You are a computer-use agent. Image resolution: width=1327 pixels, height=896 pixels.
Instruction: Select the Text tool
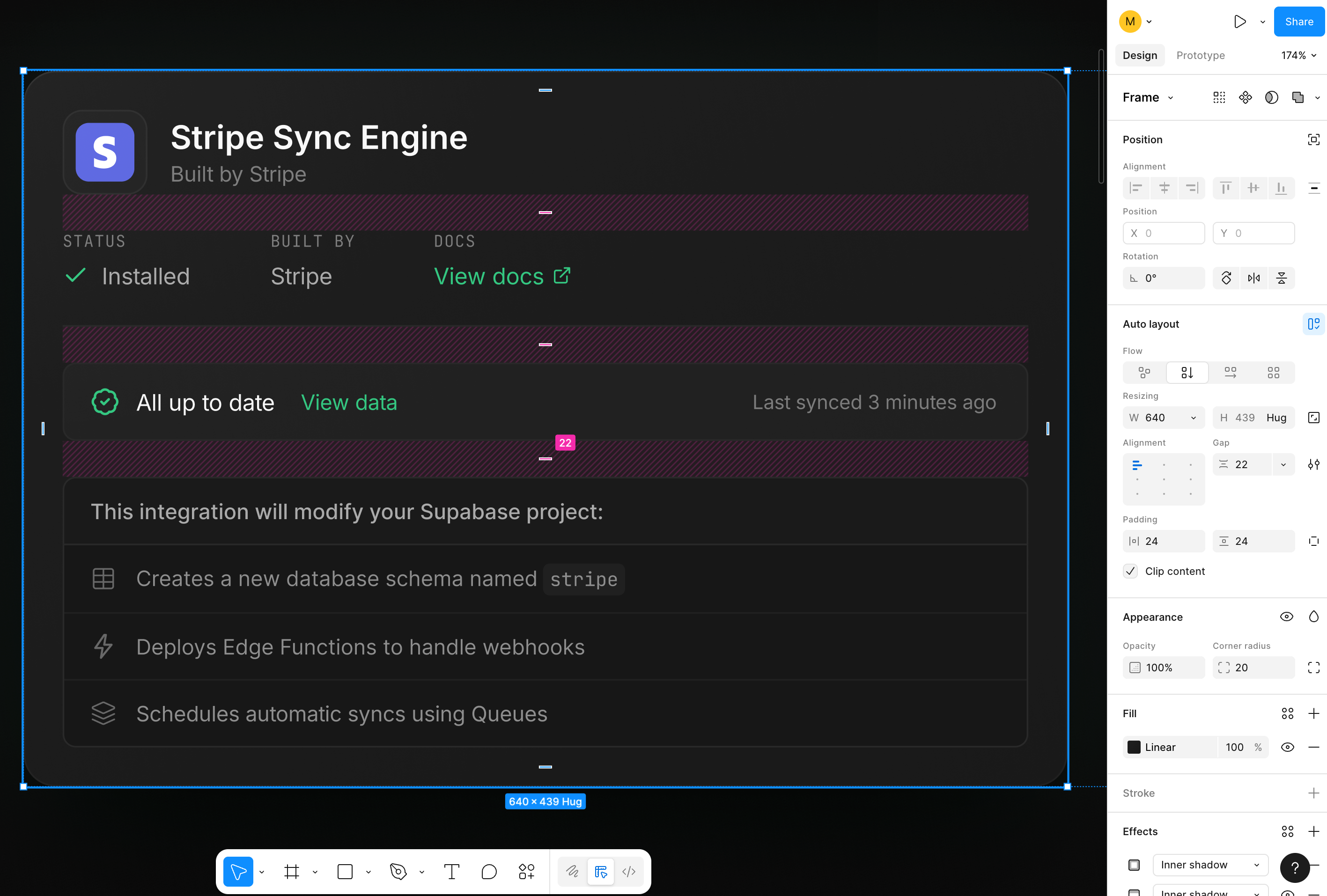click(451, 872)
